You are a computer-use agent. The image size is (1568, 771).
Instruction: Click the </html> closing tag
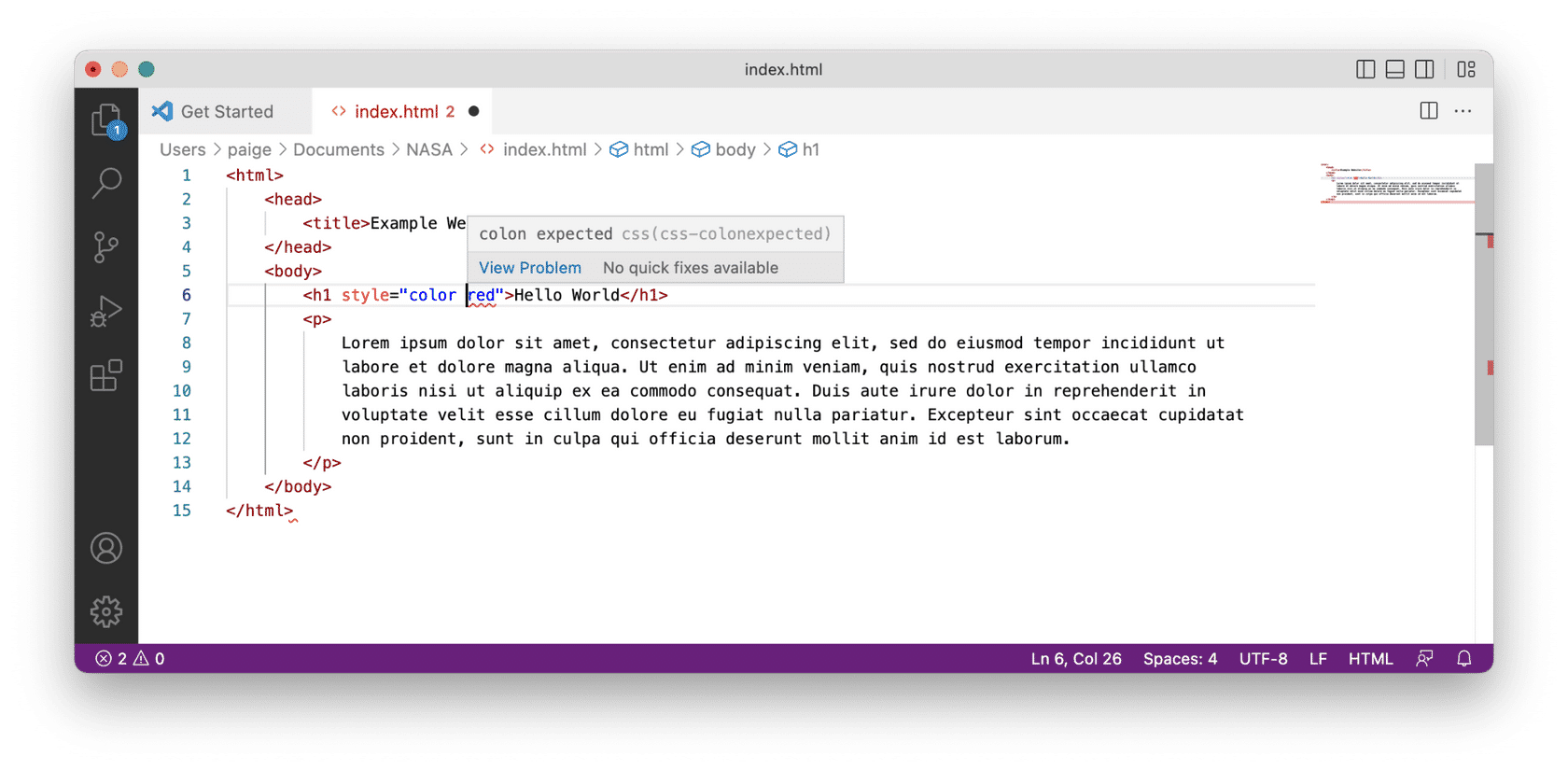tap(259, 511)
